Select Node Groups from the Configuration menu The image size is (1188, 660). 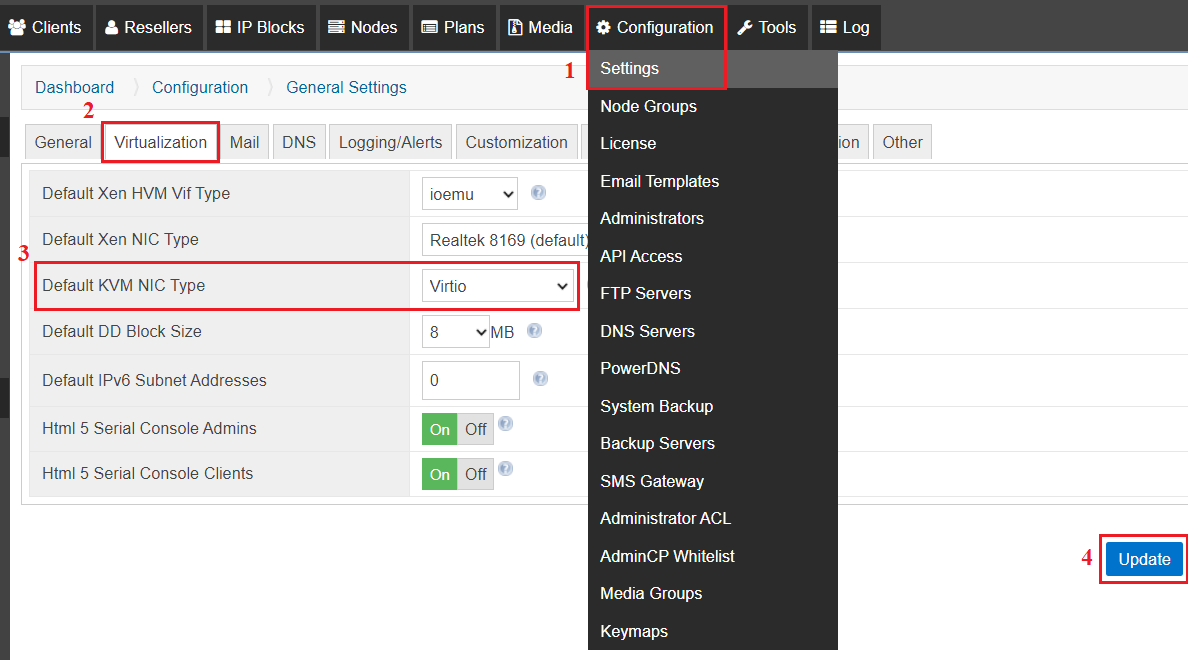point(649,106)
